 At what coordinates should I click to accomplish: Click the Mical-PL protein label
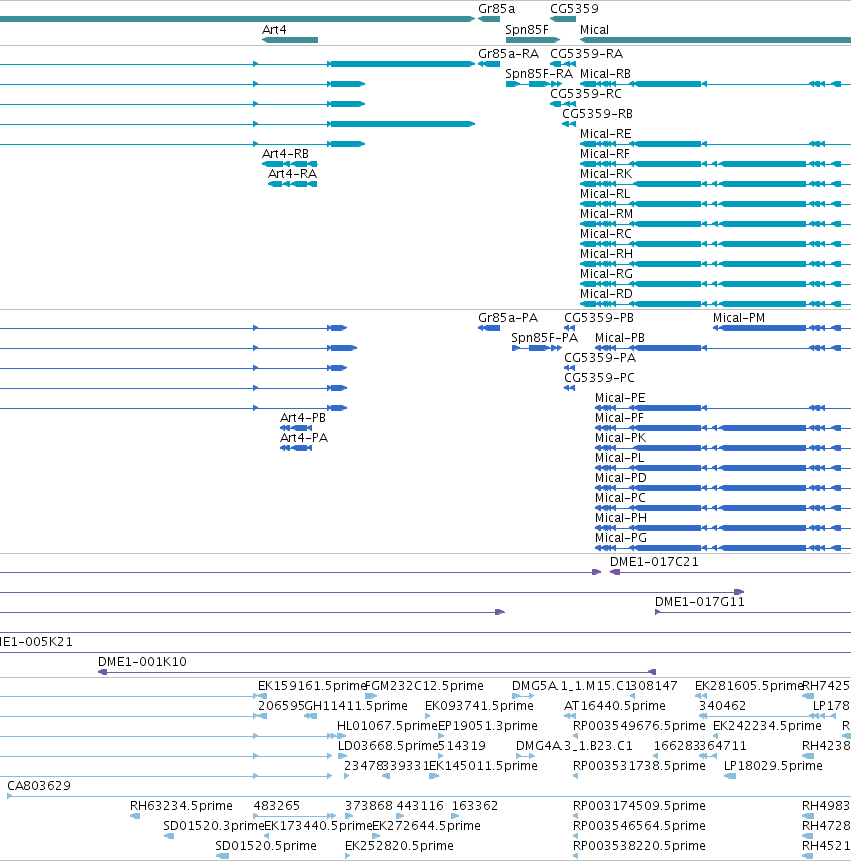pyautogui.click(x=619, y=458)
